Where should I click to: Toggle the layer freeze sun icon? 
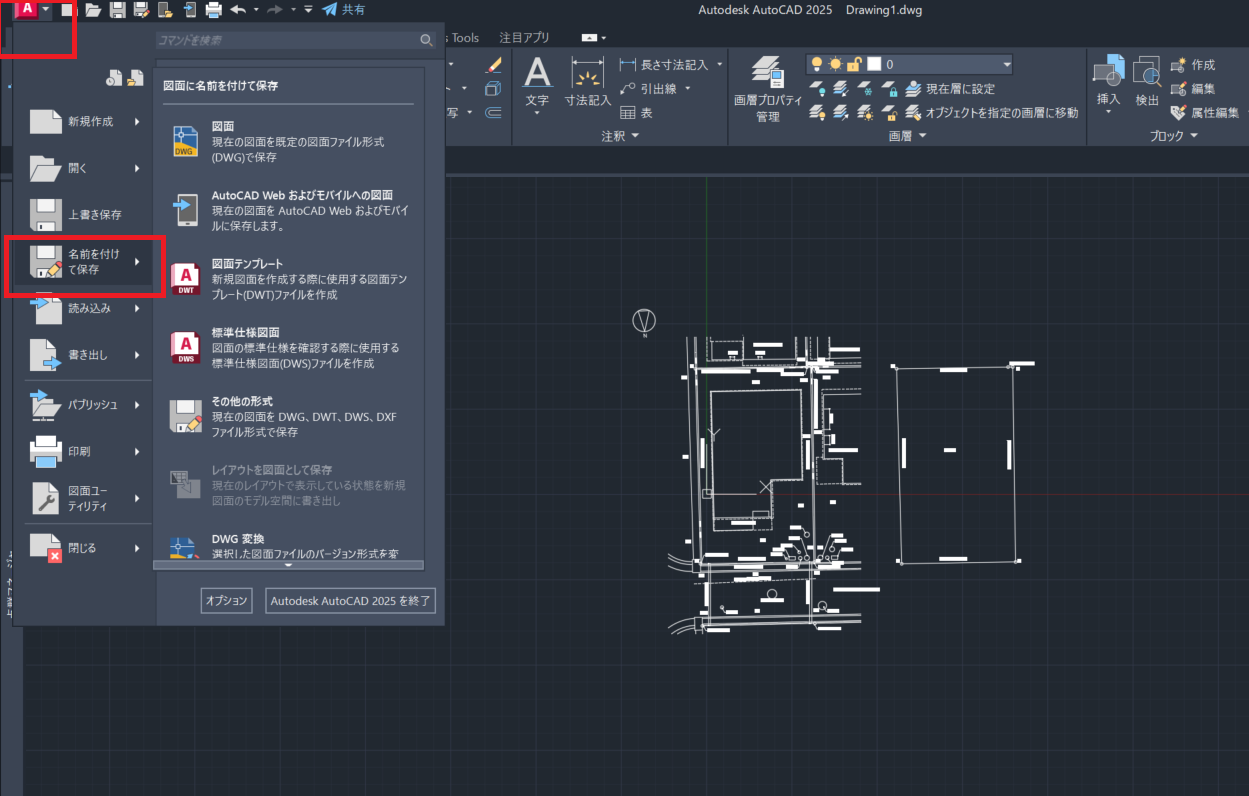pyautogui.click(x=835, y=64)
